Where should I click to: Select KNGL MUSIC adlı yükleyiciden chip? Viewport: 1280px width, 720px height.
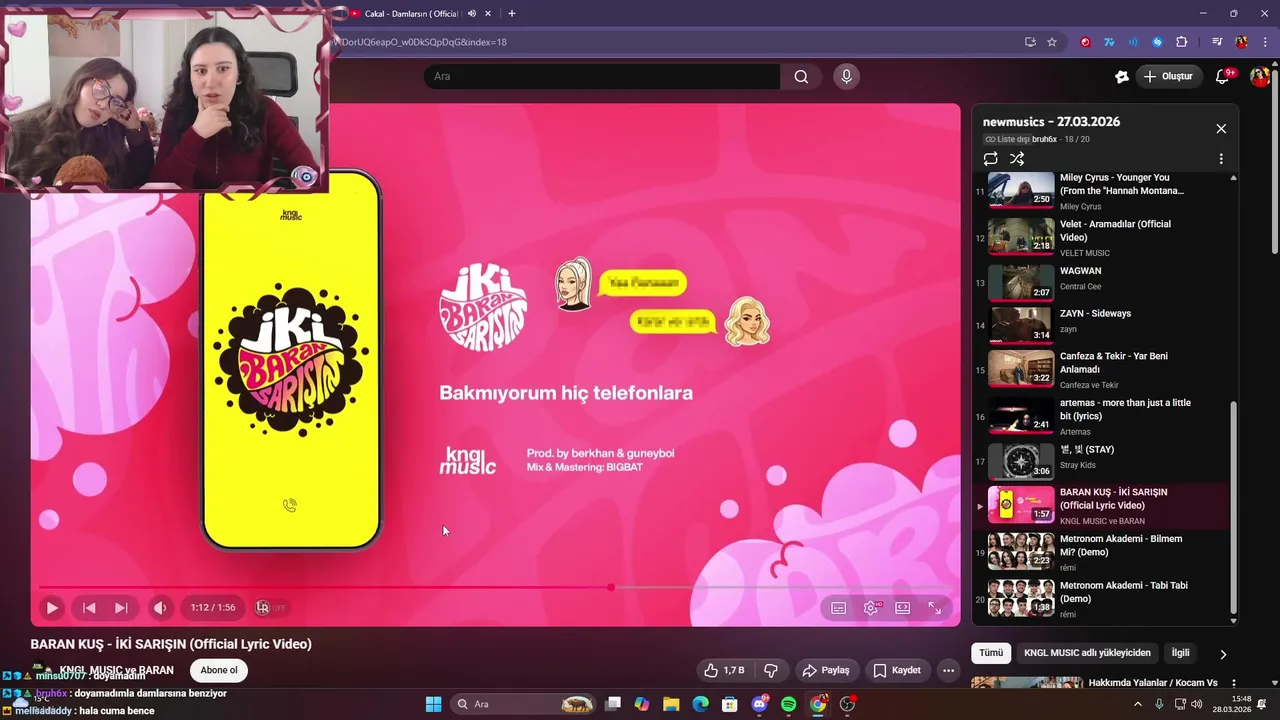[1087, 653]
